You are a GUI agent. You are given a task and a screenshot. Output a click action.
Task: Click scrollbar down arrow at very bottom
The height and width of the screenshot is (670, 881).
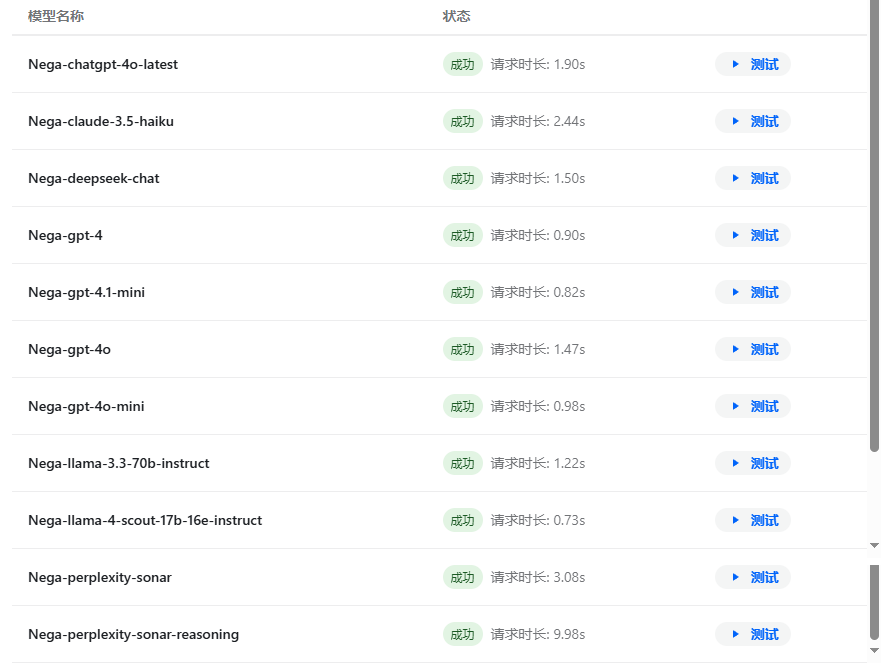point(874,650)
